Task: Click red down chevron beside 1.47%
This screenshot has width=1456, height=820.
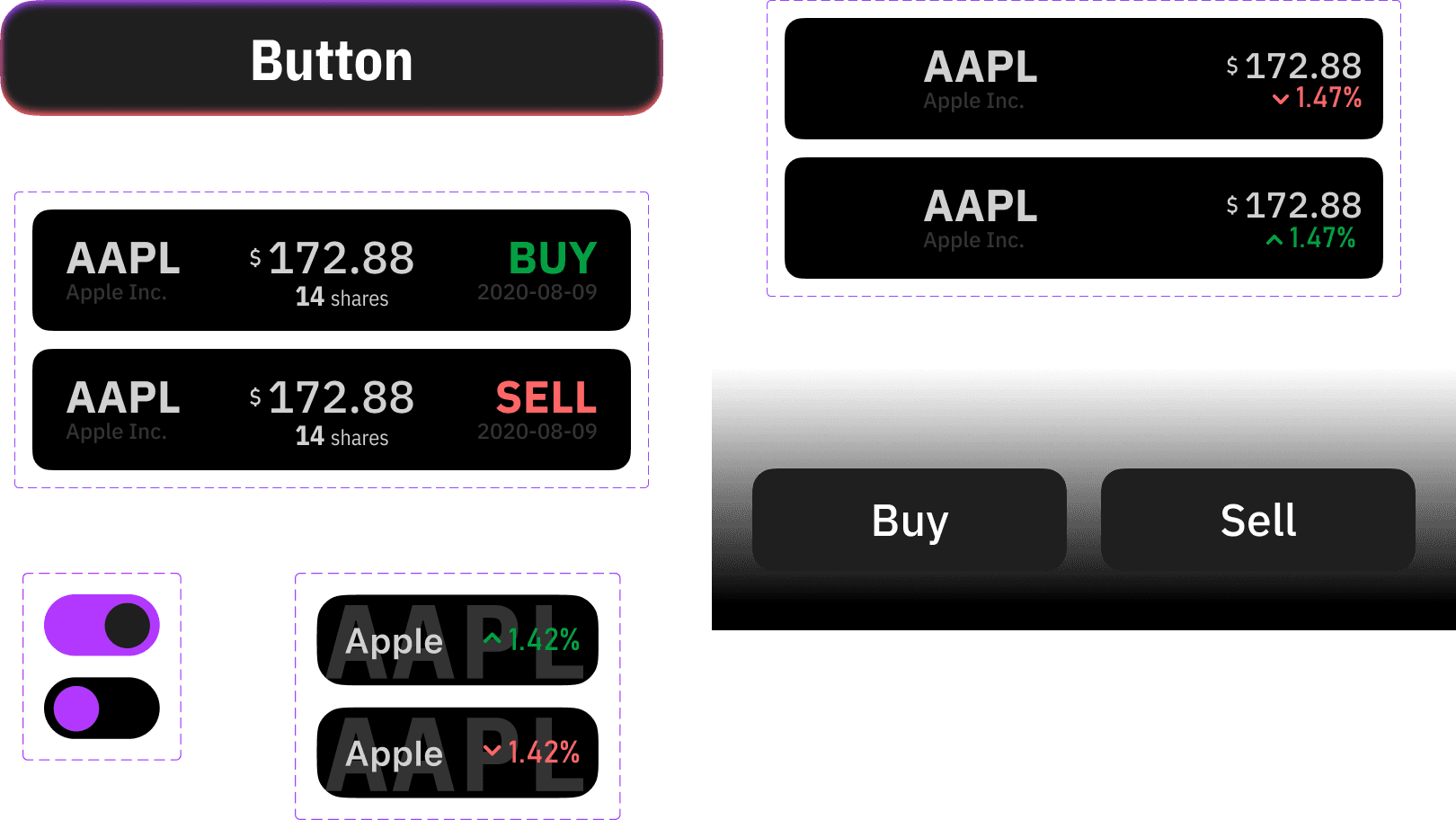Action: 1281,99
